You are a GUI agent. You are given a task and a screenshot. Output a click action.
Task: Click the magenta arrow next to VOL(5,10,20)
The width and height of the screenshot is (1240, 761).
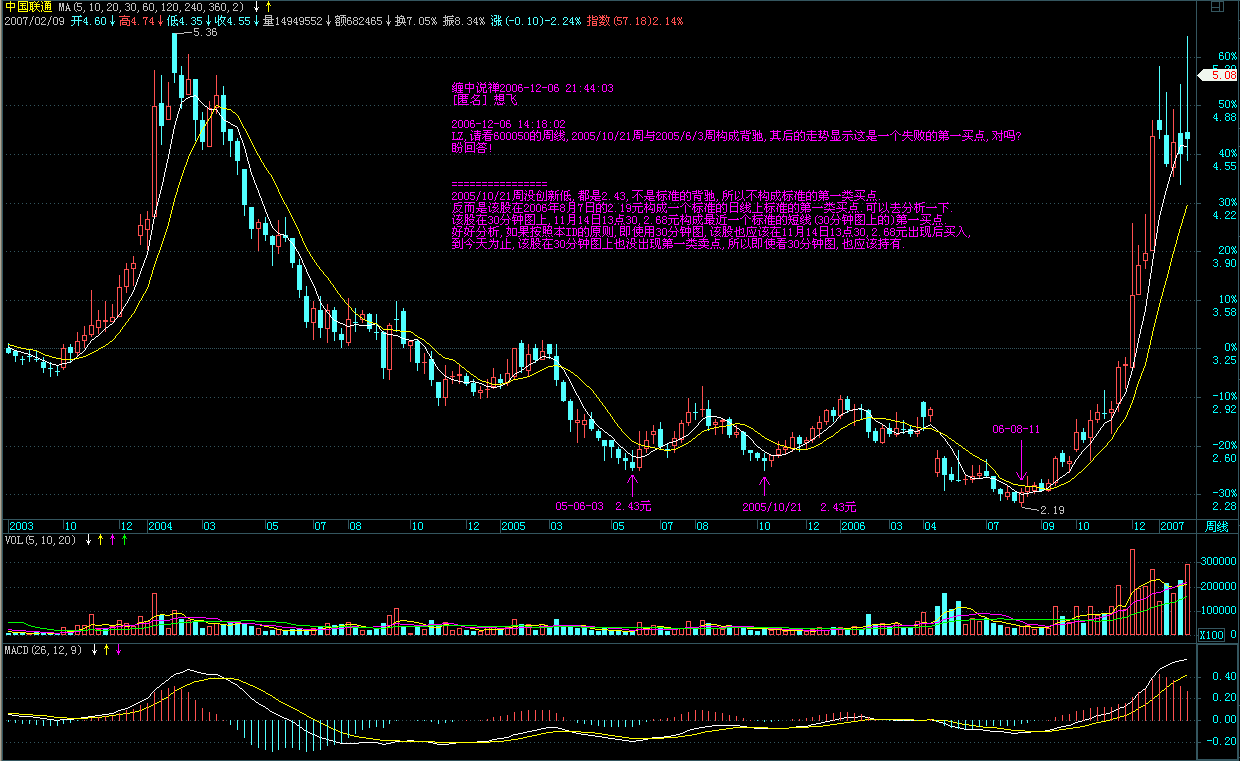coord(112,540)
